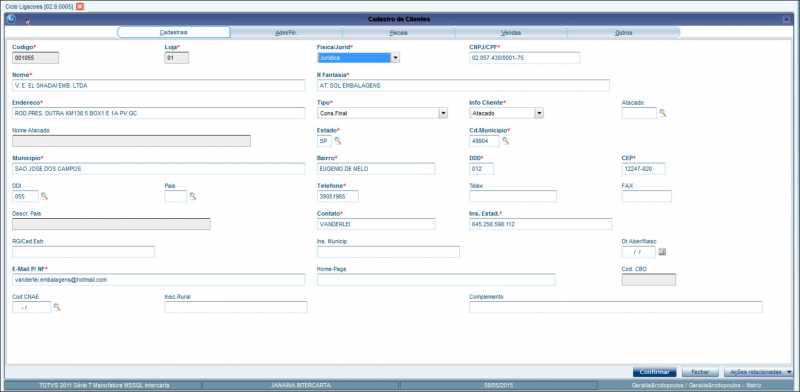Edit the N Fantasia field
The width and height of the screenshot is (800, 392).
click(x=463, y=85)
